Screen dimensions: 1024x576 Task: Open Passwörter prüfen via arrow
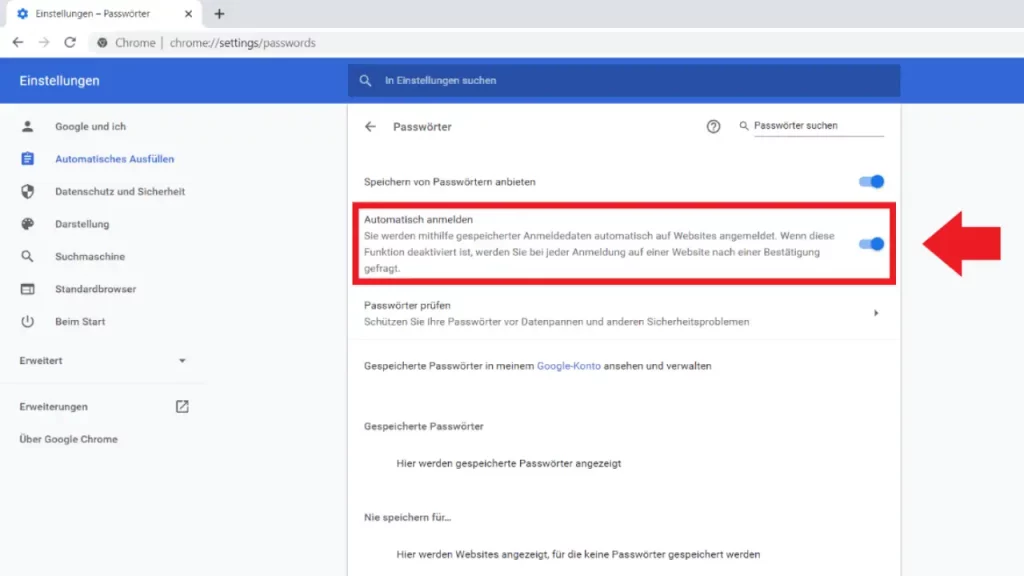pyautogui.click(x=876, y=313)
